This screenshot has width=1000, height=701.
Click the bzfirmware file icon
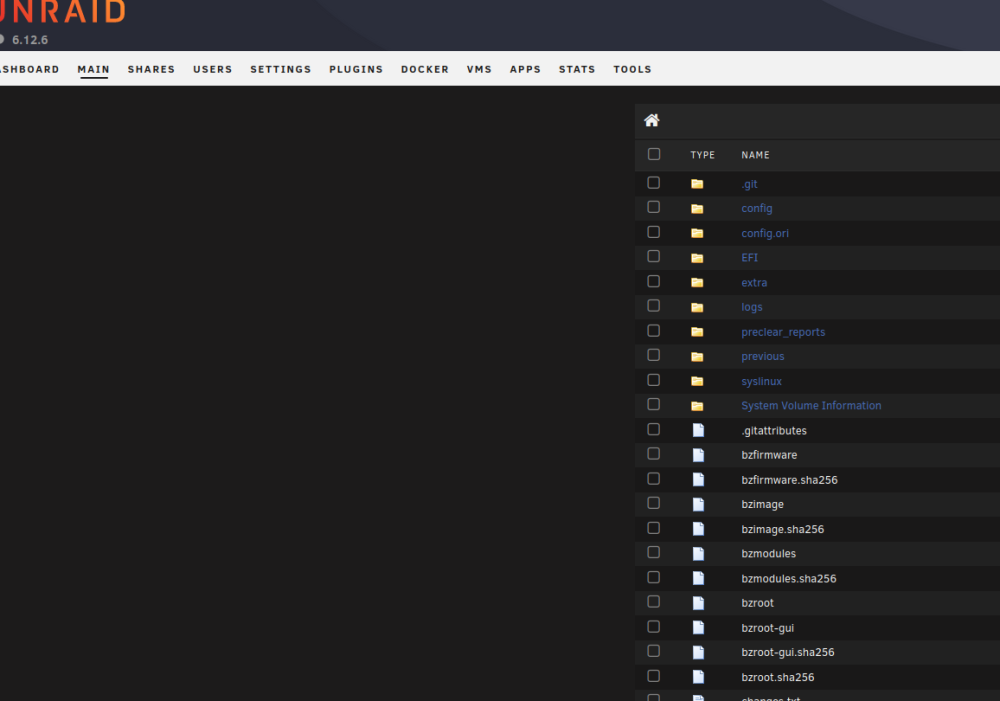[698, 455]
